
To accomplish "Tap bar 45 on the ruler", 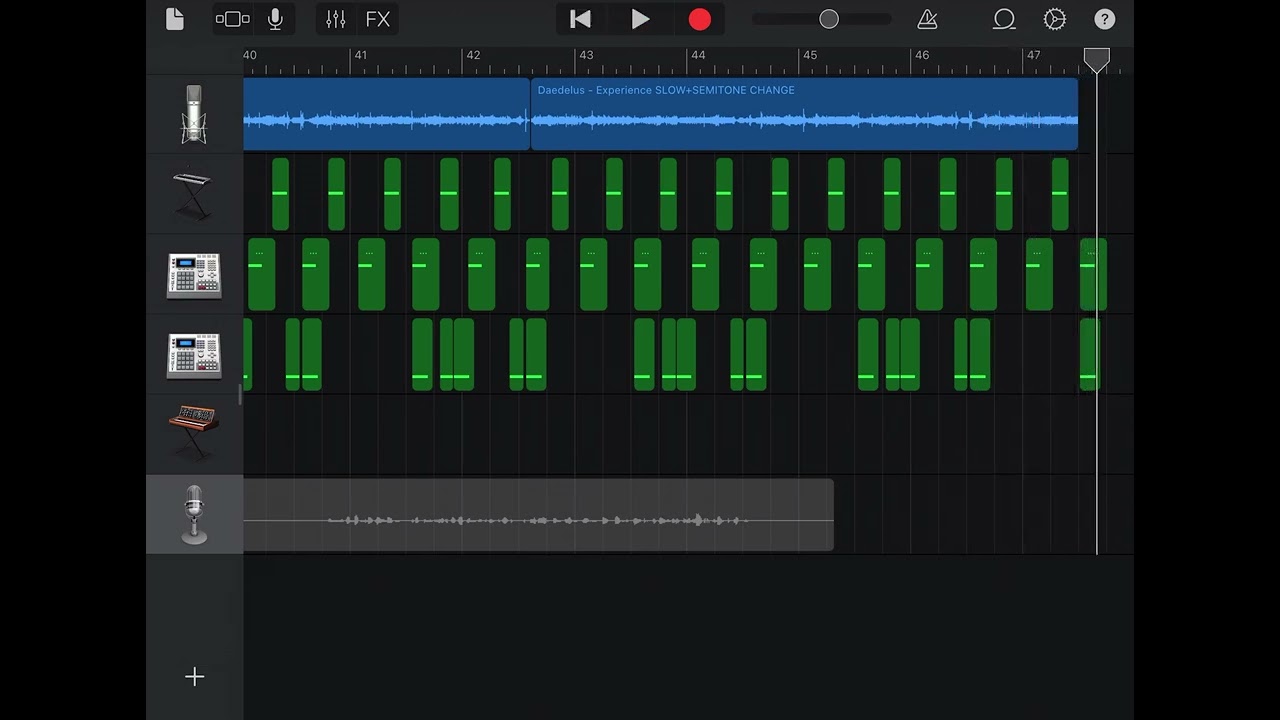I will tap(810, 55).
